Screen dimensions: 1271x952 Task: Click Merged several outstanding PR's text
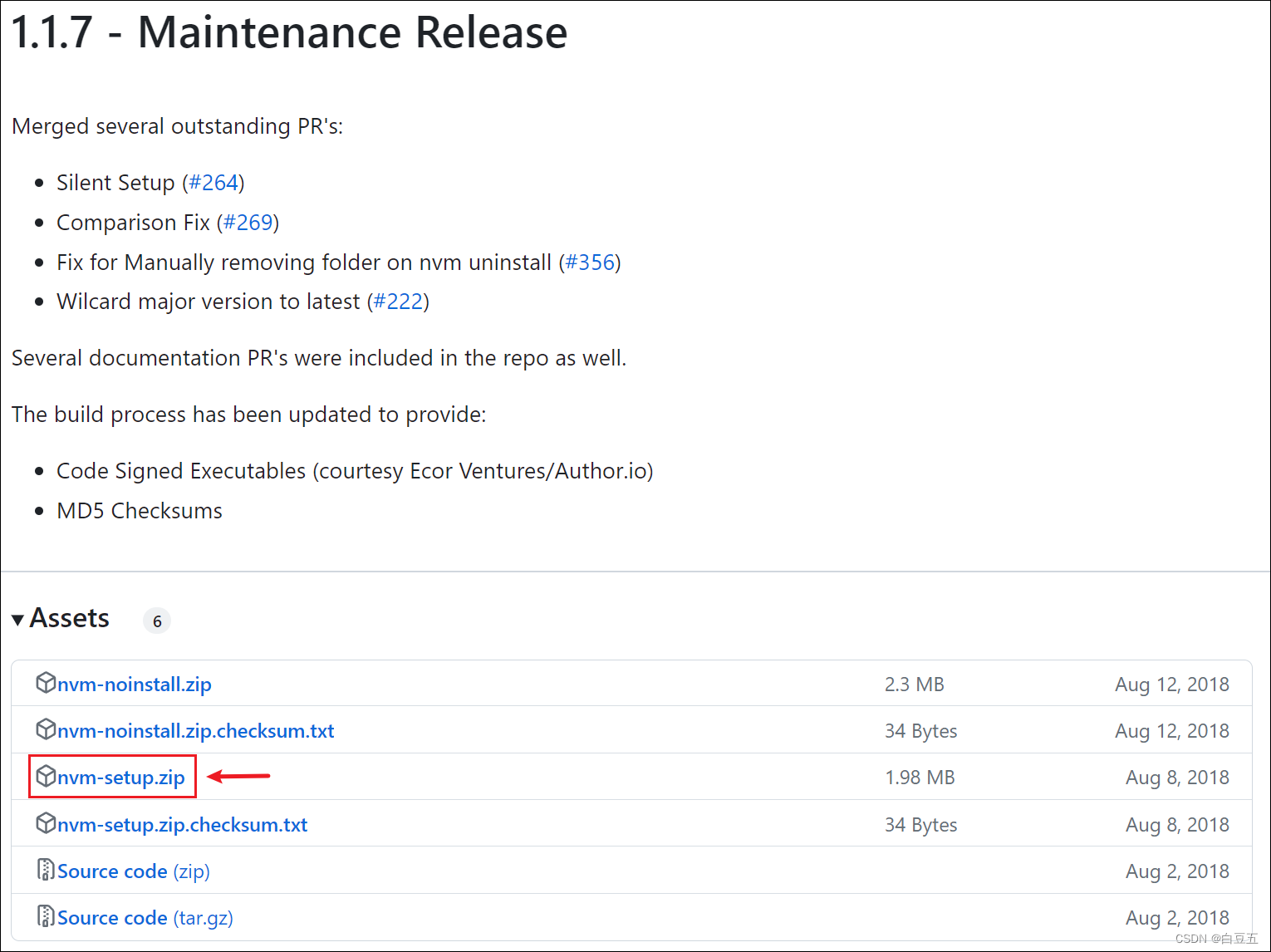(x=178, y=126)
